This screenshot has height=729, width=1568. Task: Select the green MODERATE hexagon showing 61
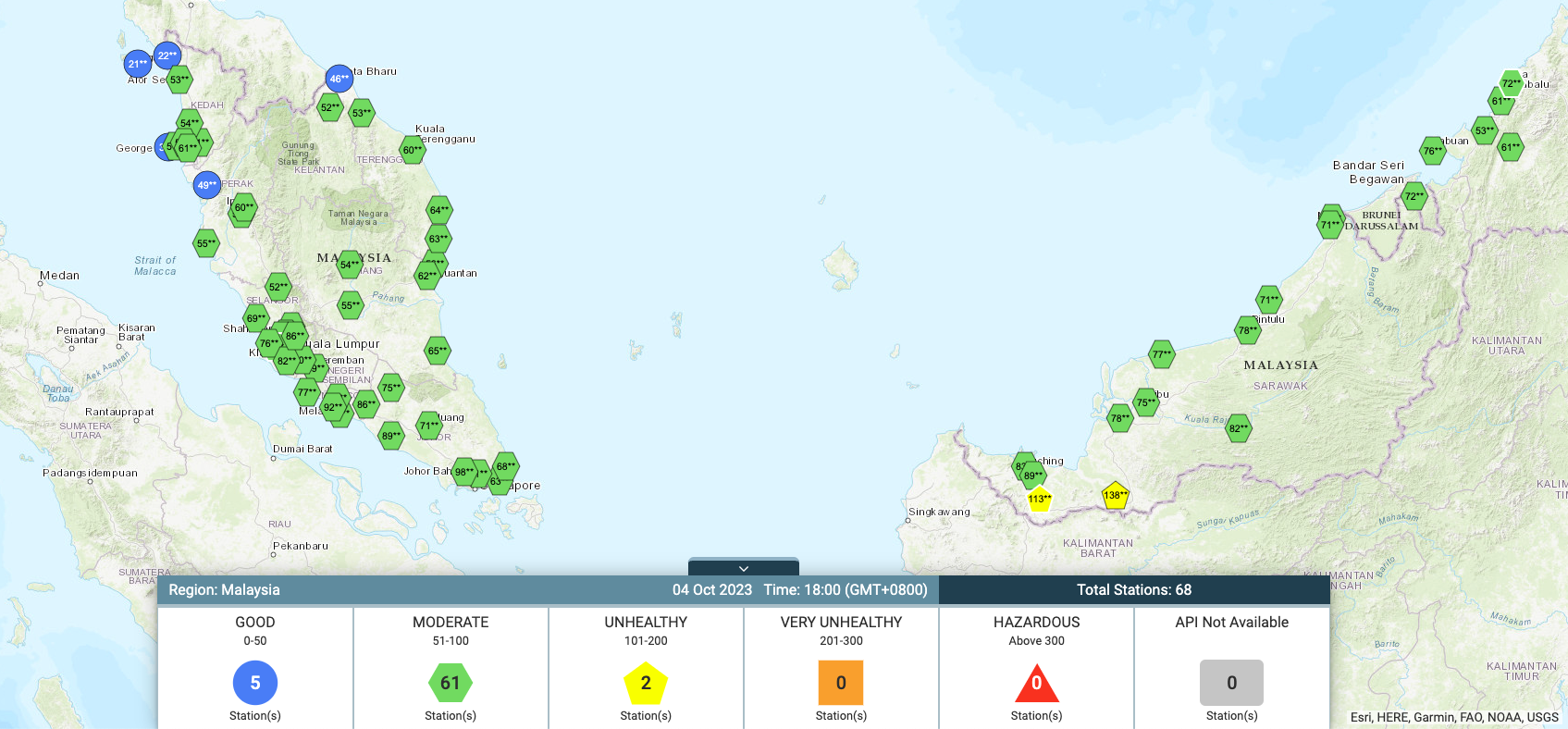451,683
